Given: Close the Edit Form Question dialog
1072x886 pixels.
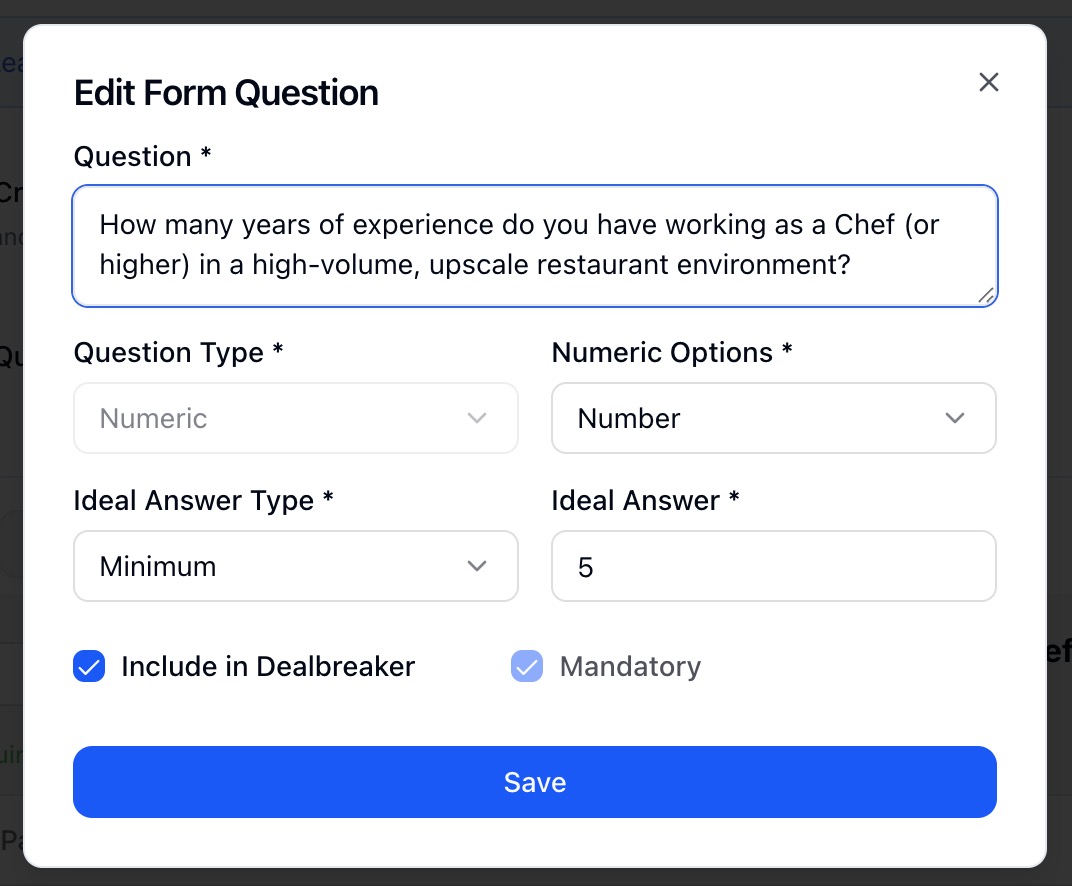Looking at the screenshot, I should [989, 82].
